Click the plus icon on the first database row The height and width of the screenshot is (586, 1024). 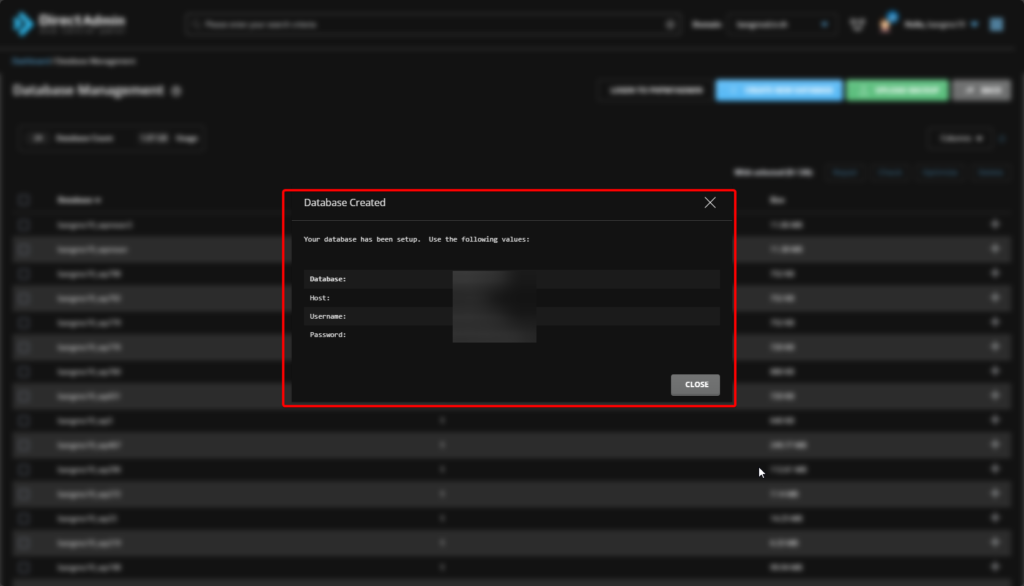coord(994,225)
